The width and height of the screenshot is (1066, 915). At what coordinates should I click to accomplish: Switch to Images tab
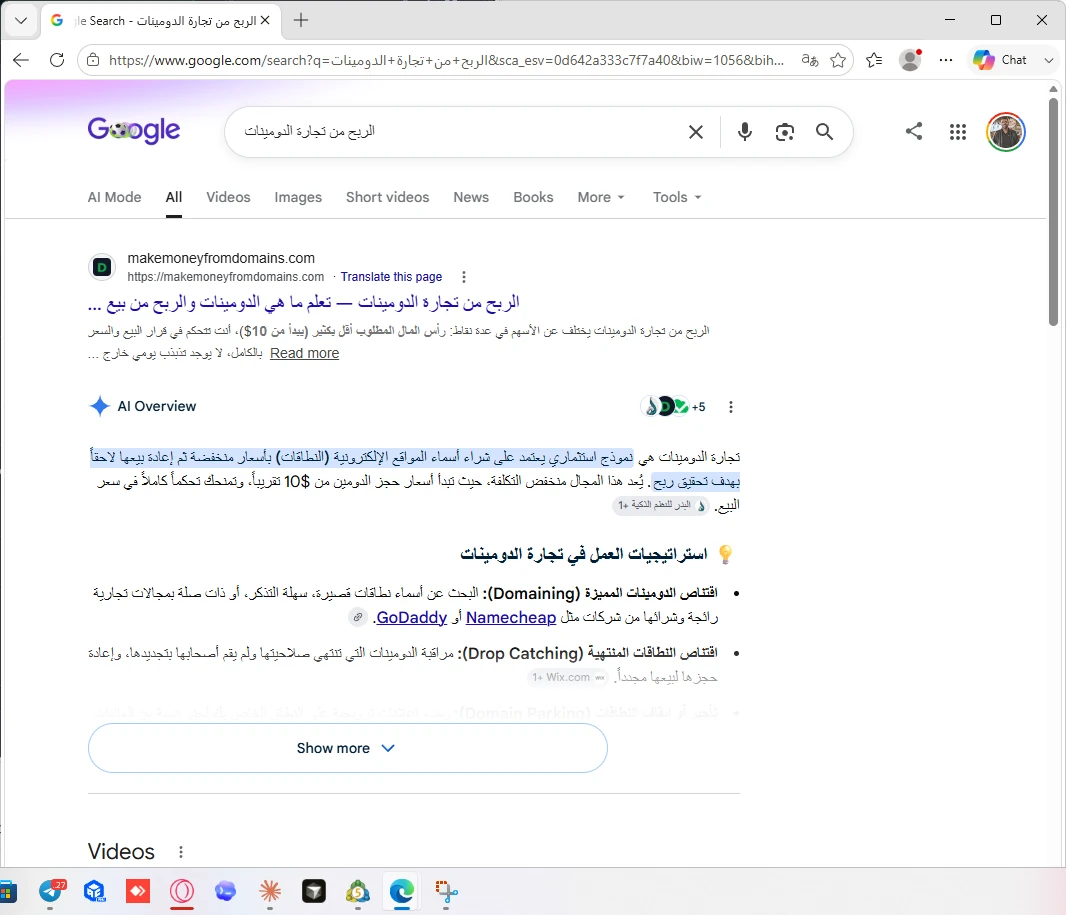coord(298,197)
